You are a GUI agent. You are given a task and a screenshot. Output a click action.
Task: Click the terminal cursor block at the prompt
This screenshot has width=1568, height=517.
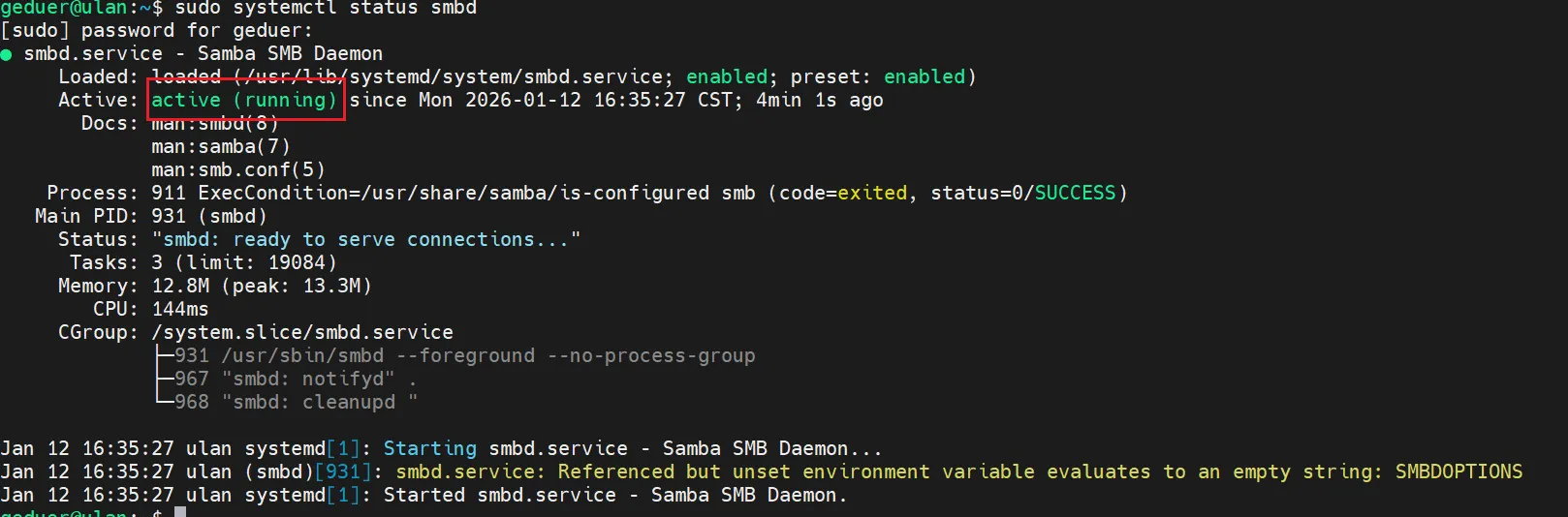[x=180, y=512]
